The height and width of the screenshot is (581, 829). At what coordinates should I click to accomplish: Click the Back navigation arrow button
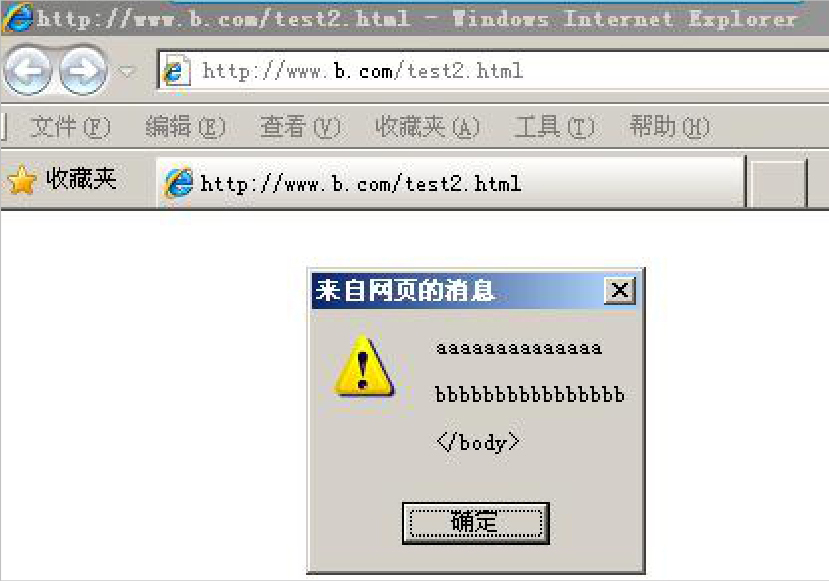tap(27, 70)
